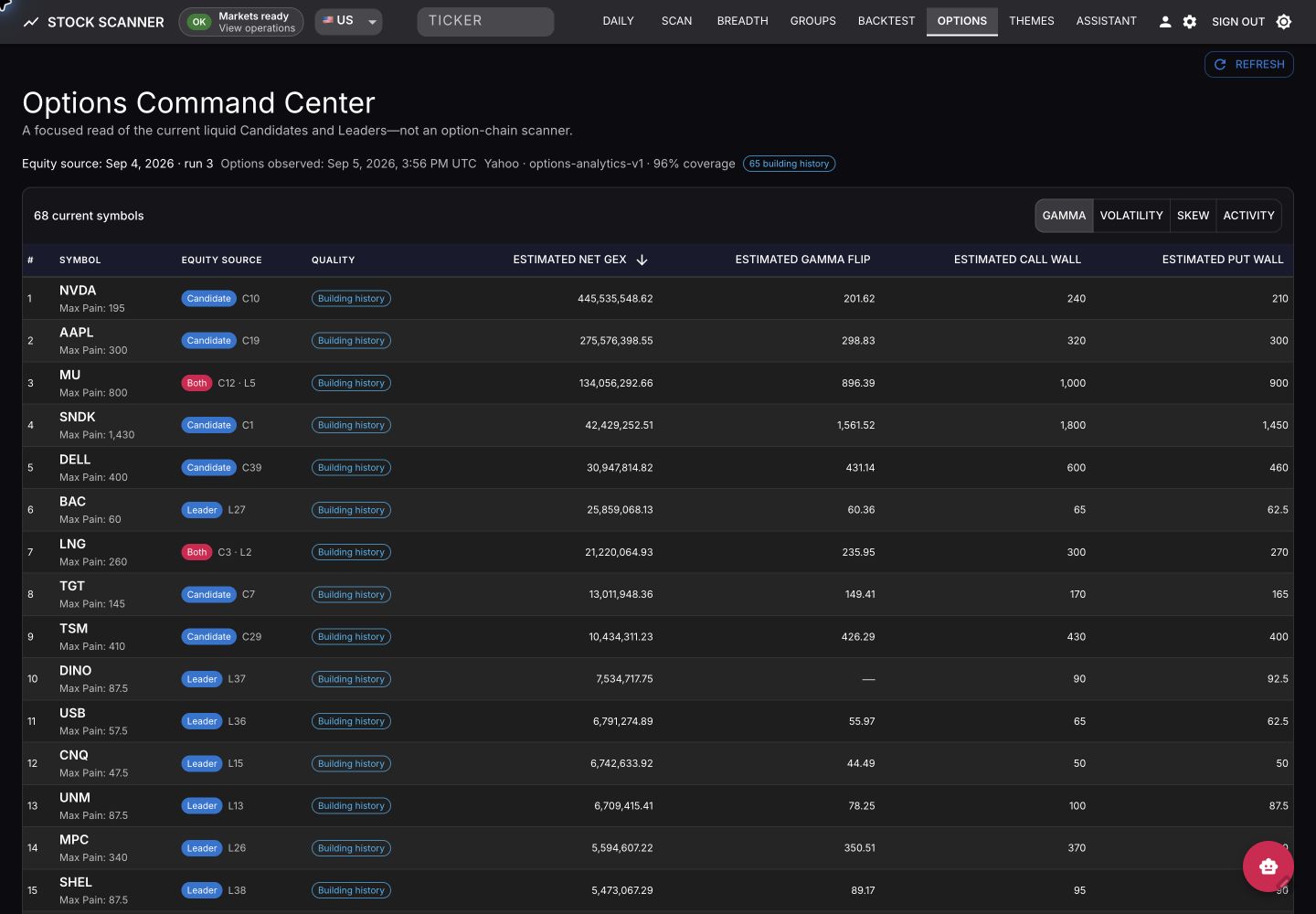Click NVDA's Candidate badge
This screenshot has width=1316, height=914.
click(x=209, y=299)
